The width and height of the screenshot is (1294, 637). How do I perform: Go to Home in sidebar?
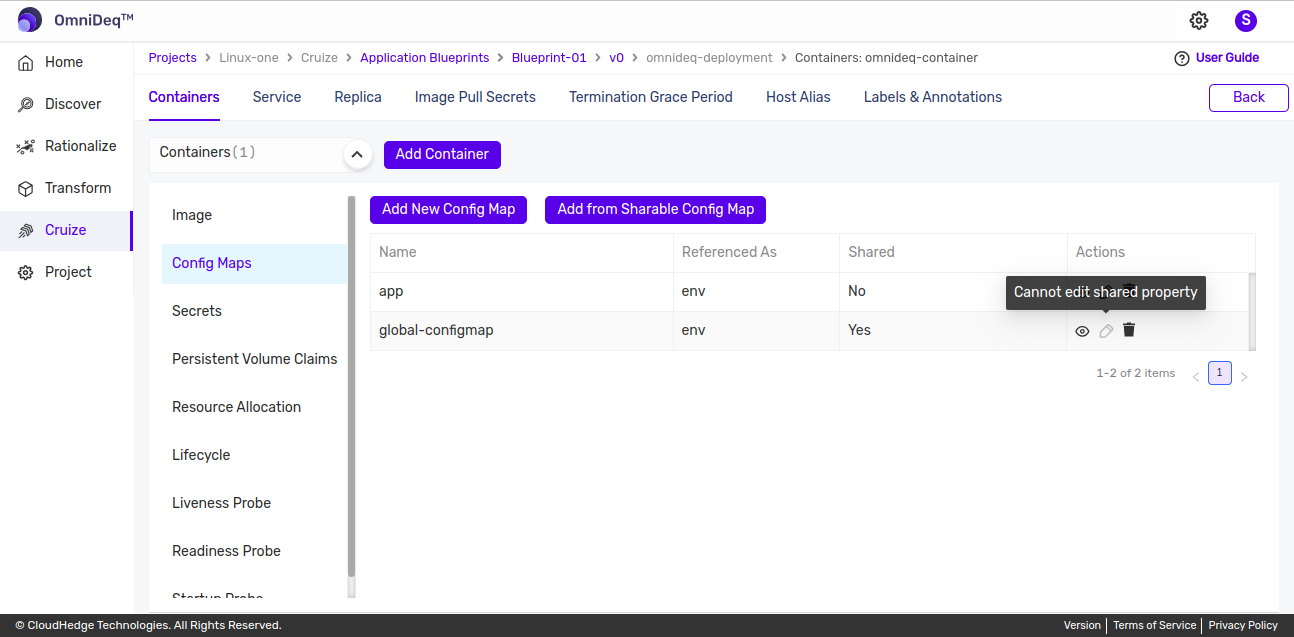click(65, 62)
